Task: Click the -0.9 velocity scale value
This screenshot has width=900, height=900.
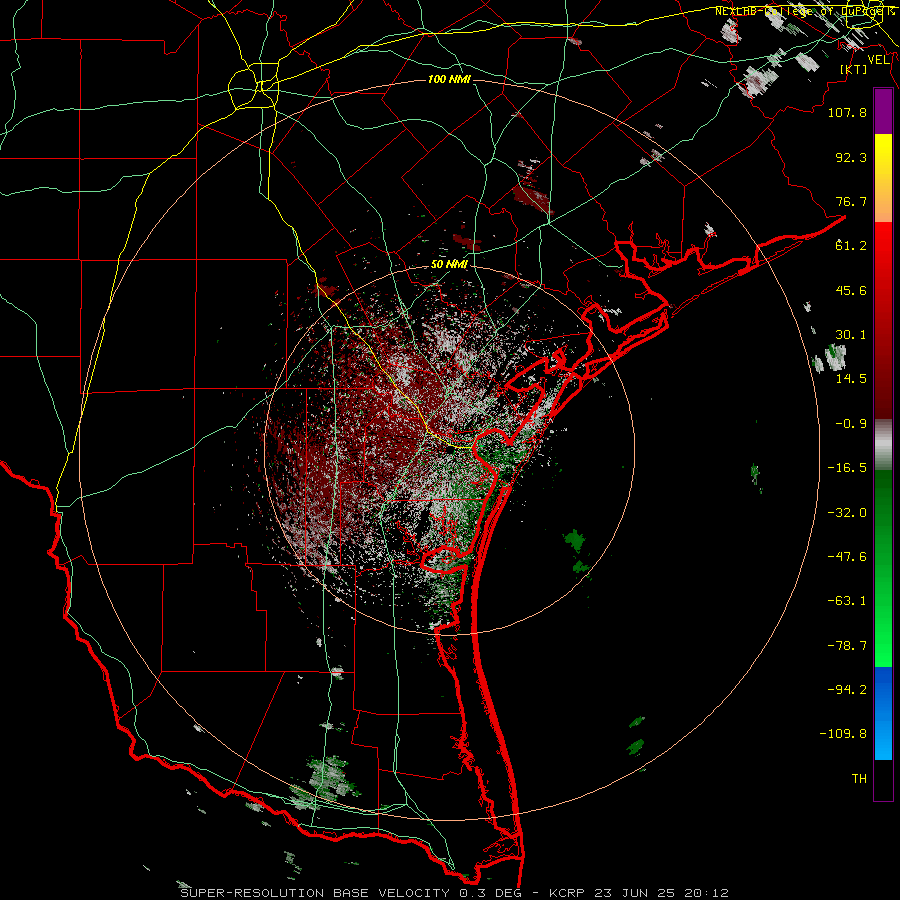Action: [x=851, y=424]
